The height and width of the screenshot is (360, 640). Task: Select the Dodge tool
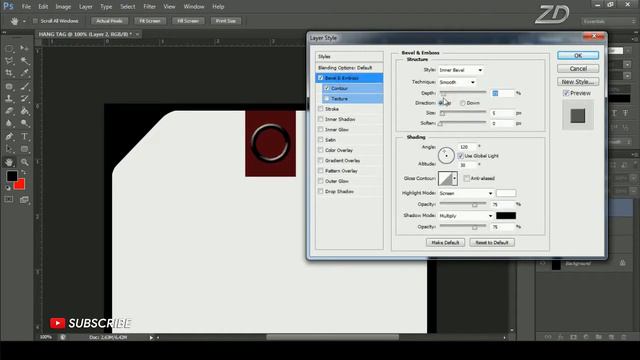pyautogui.click(x=24, y=123)
